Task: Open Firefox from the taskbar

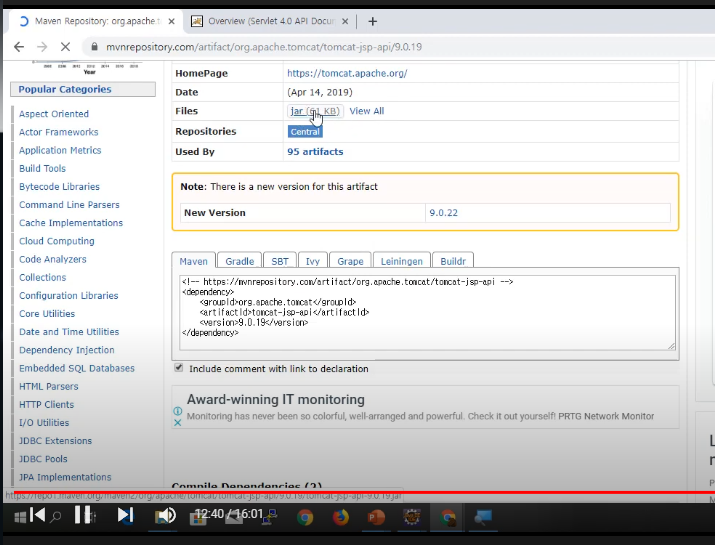Action: (340, 518)
